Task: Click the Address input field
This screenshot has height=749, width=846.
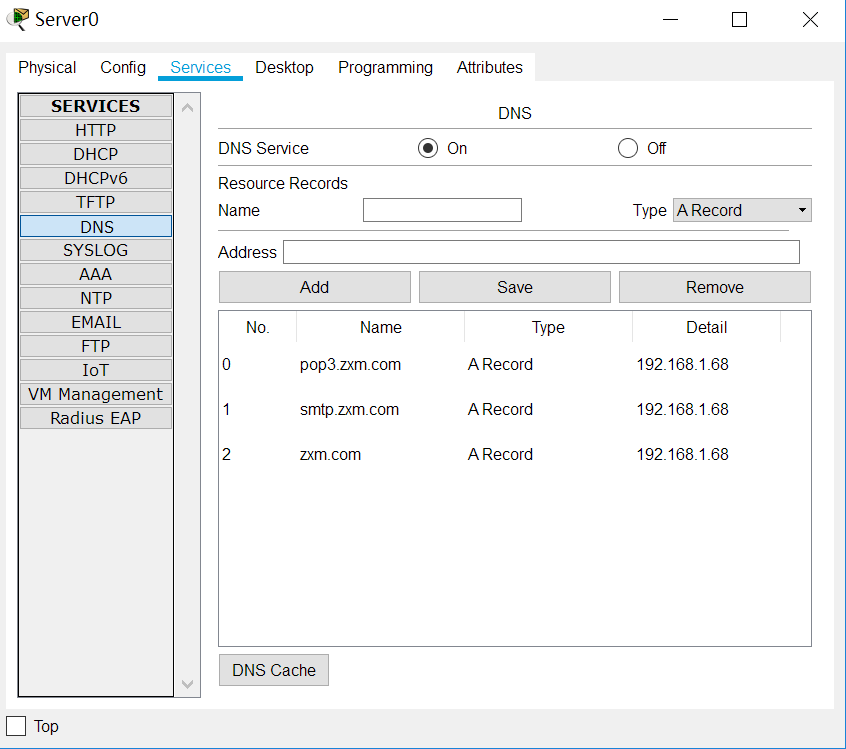Action: (x=541, y=252)
